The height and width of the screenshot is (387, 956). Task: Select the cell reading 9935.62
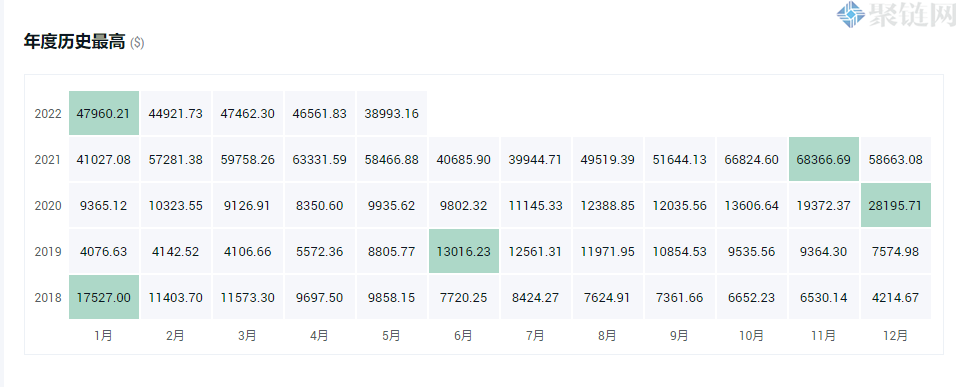(391, 205)
